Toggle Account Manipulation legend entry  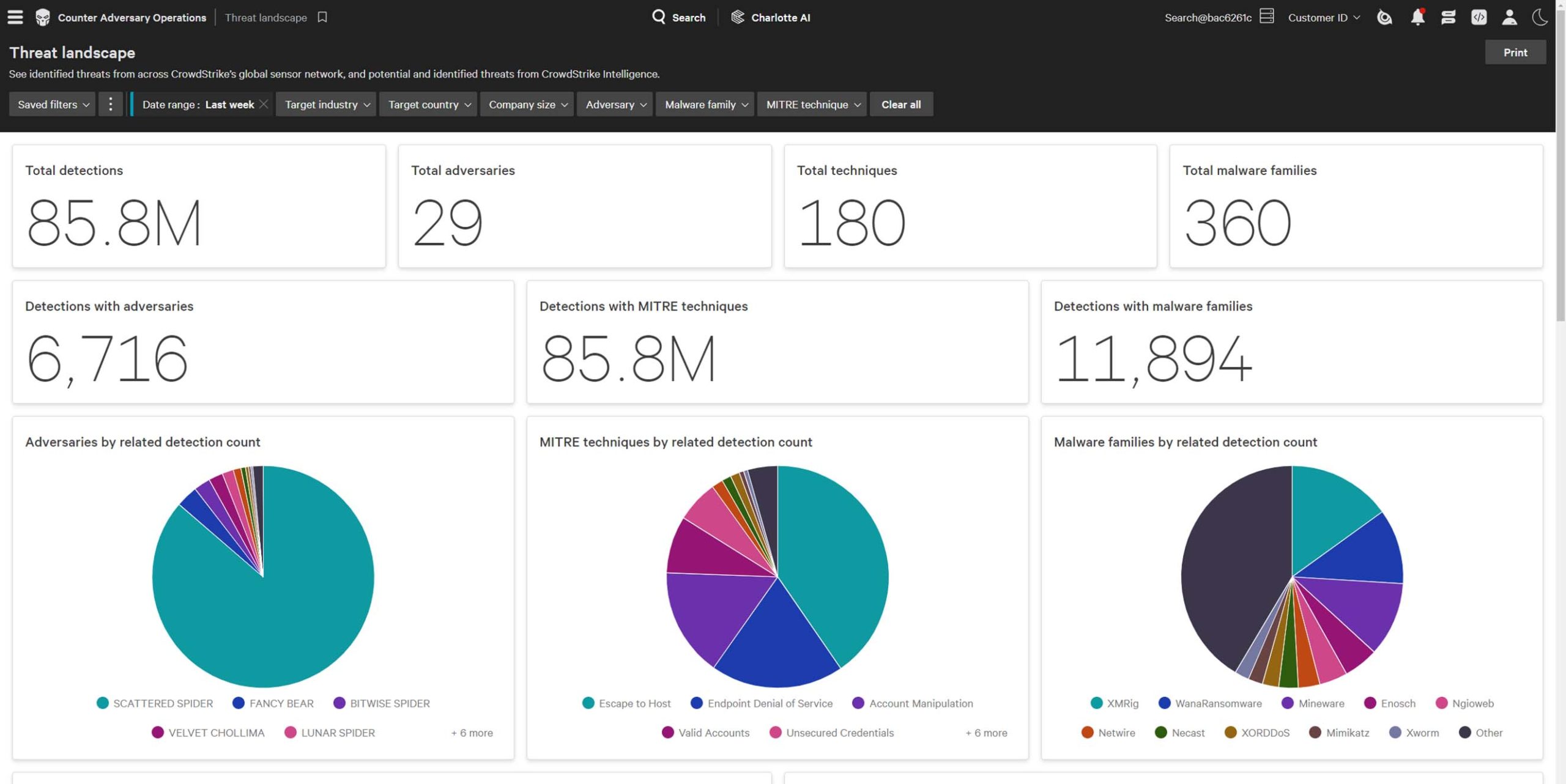pos(913,703)
